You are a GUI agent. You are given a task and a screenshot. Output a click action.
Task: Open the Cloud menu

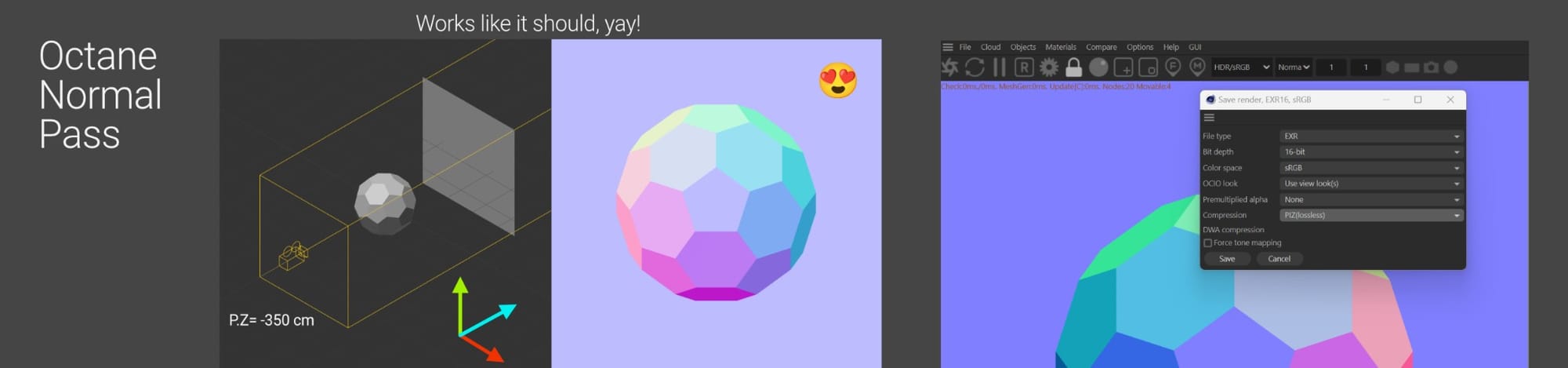click(x=991, y=47)
